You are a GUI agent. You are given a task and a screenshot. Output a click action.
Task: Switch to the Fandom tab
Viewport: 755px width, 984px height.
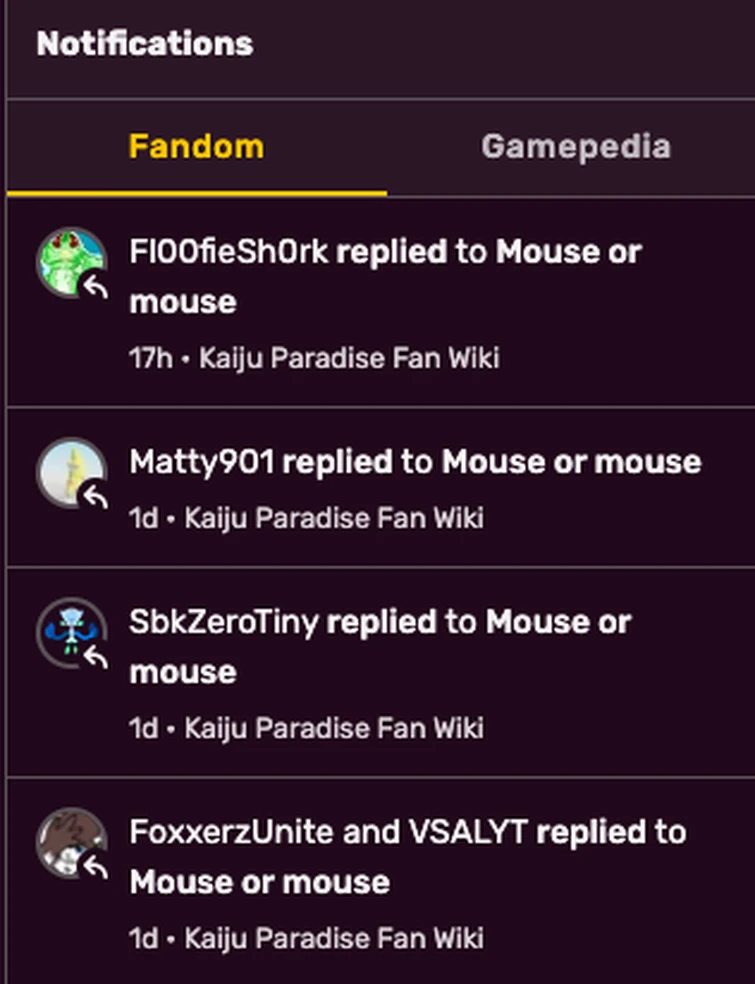coord(196,147)
